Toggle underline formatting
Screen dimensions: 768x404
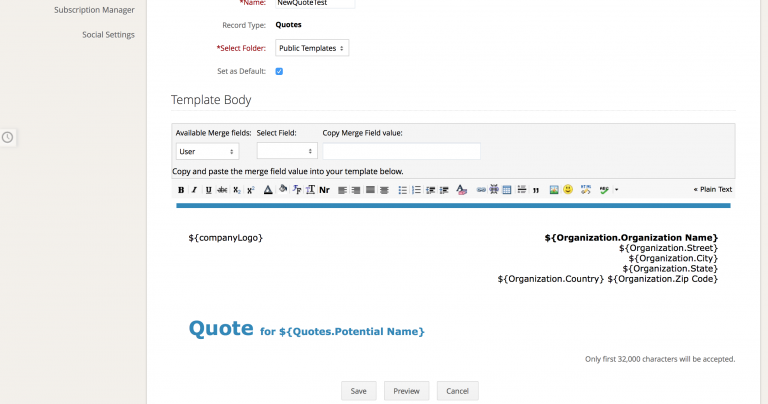(208, 190)
